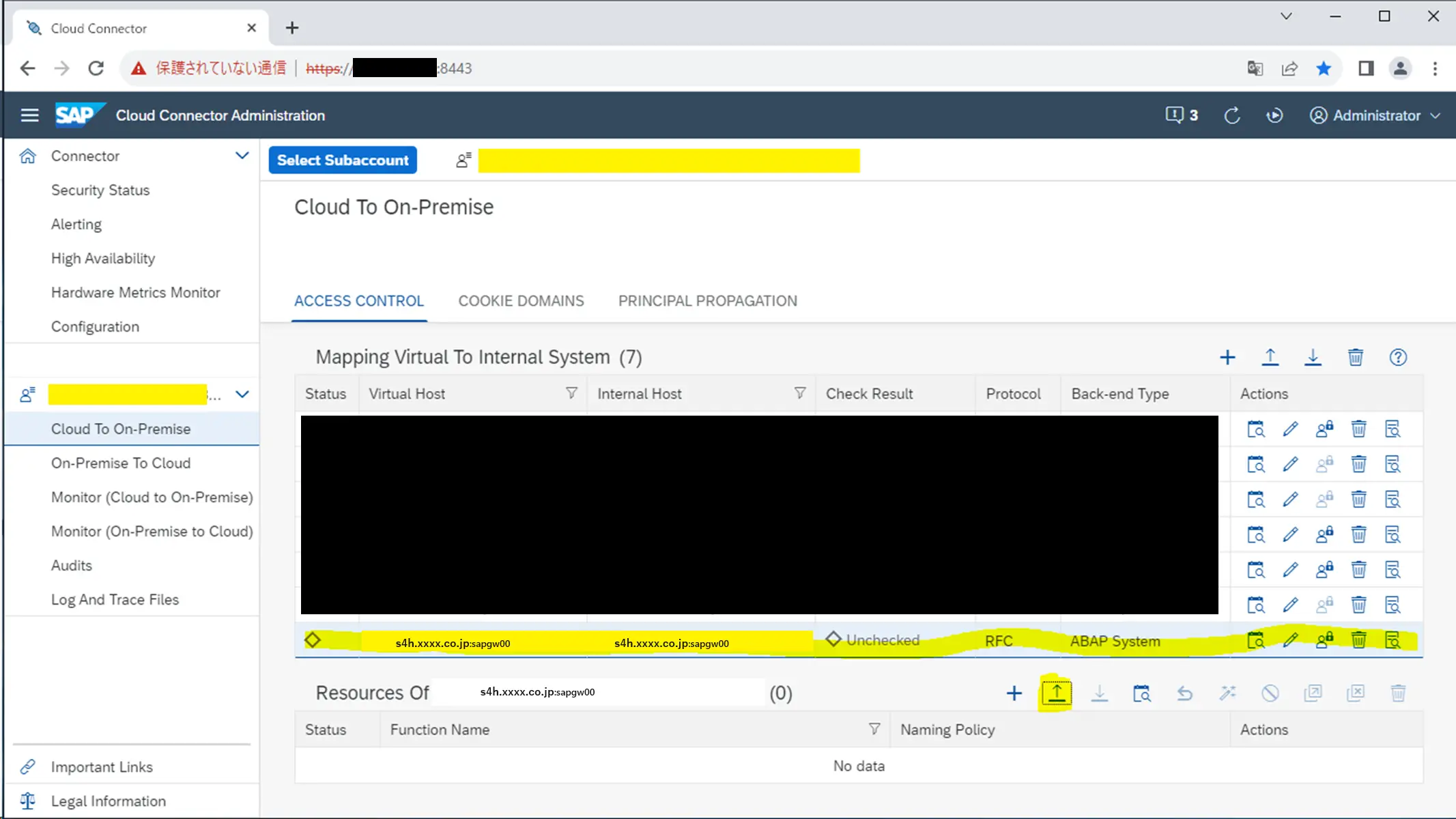Open Alerting in the sidebar
The width and height of the screenshot is (1456, 819).
[76, 225]
